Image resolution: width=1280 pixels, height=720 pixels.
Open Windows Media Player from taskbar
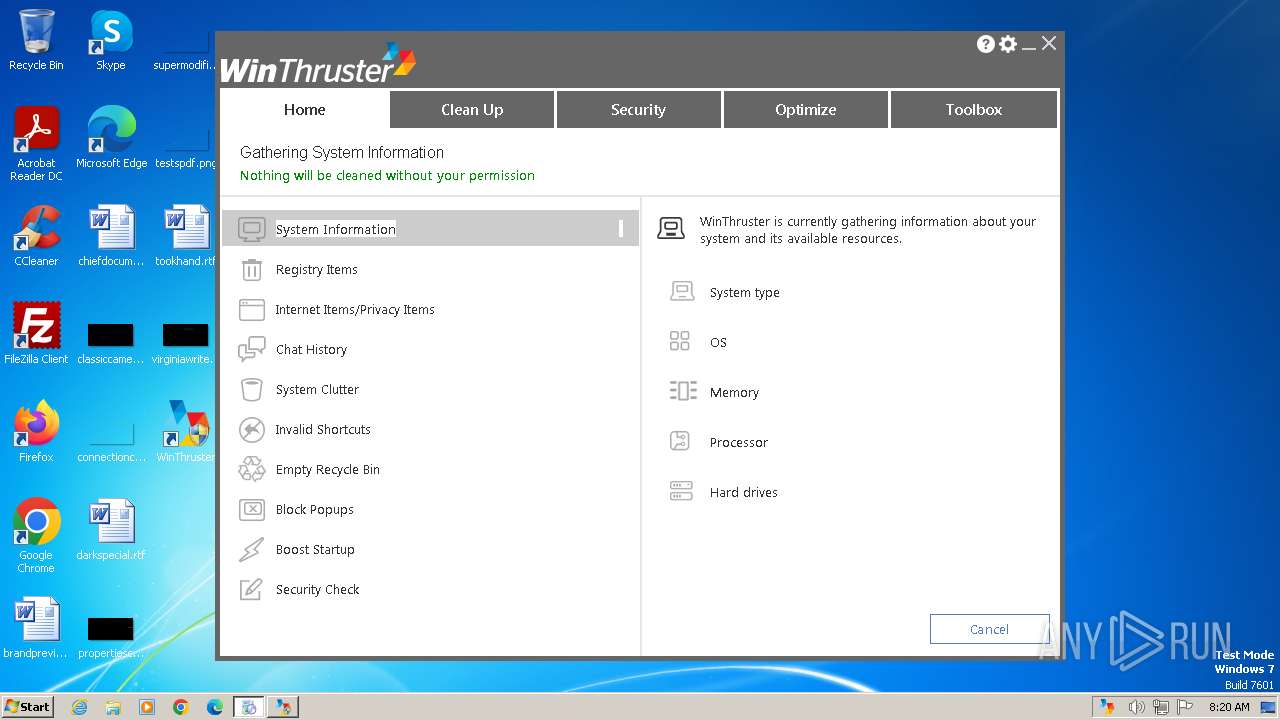pyautogui.click(x=147, y=707)
